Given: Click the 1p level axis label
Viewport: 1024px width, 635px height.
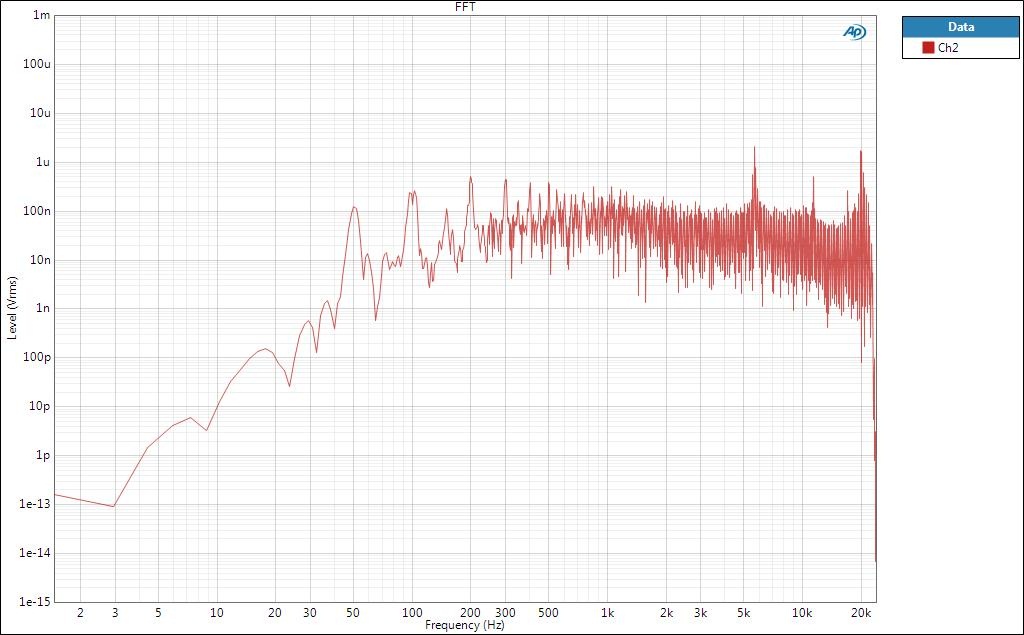Looking at the screenshot, I should point(43,455).
